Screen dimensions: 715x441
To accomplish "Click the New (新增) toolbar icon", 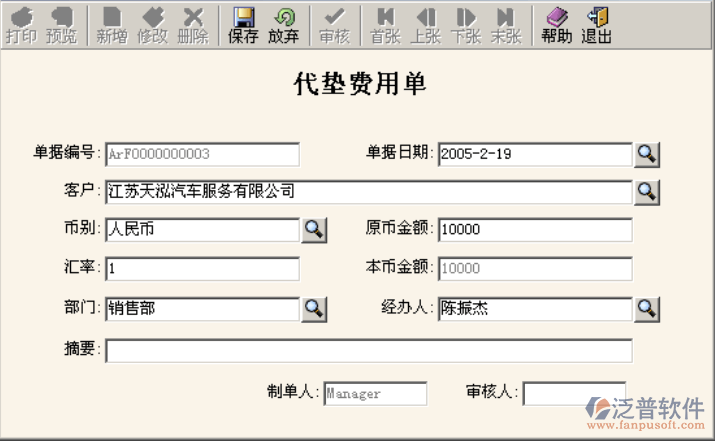I will pyautogui.click(x=112, y=25).
